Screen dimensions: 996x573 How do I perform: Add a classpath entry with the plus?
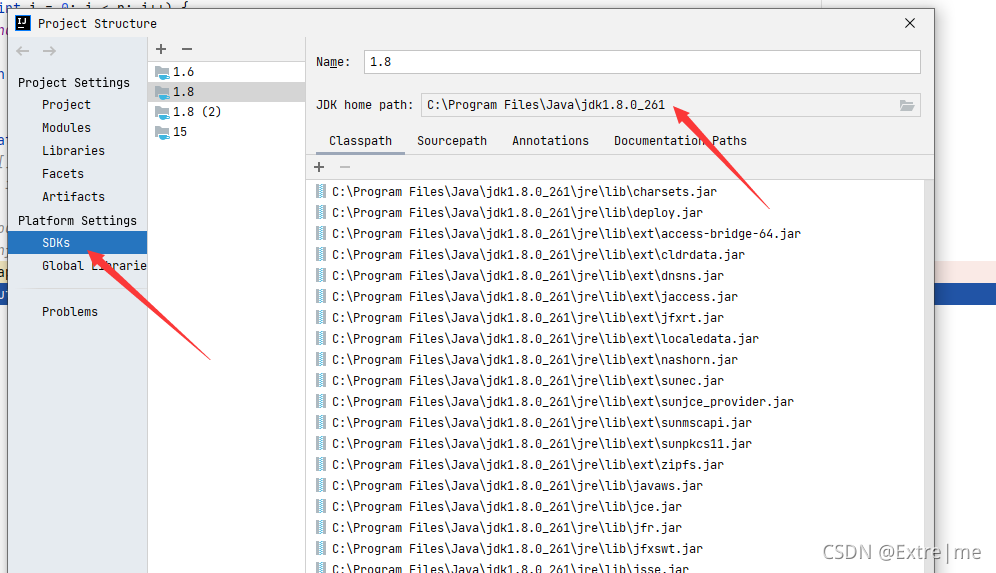point(319,167)
